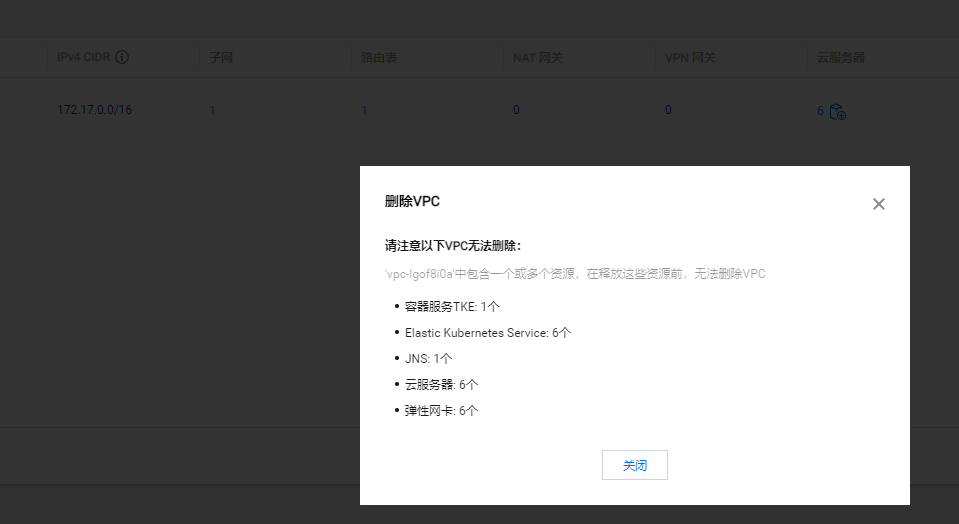Close the 删除VPC dialog with X
959x524 pixels.
[878, 204]
